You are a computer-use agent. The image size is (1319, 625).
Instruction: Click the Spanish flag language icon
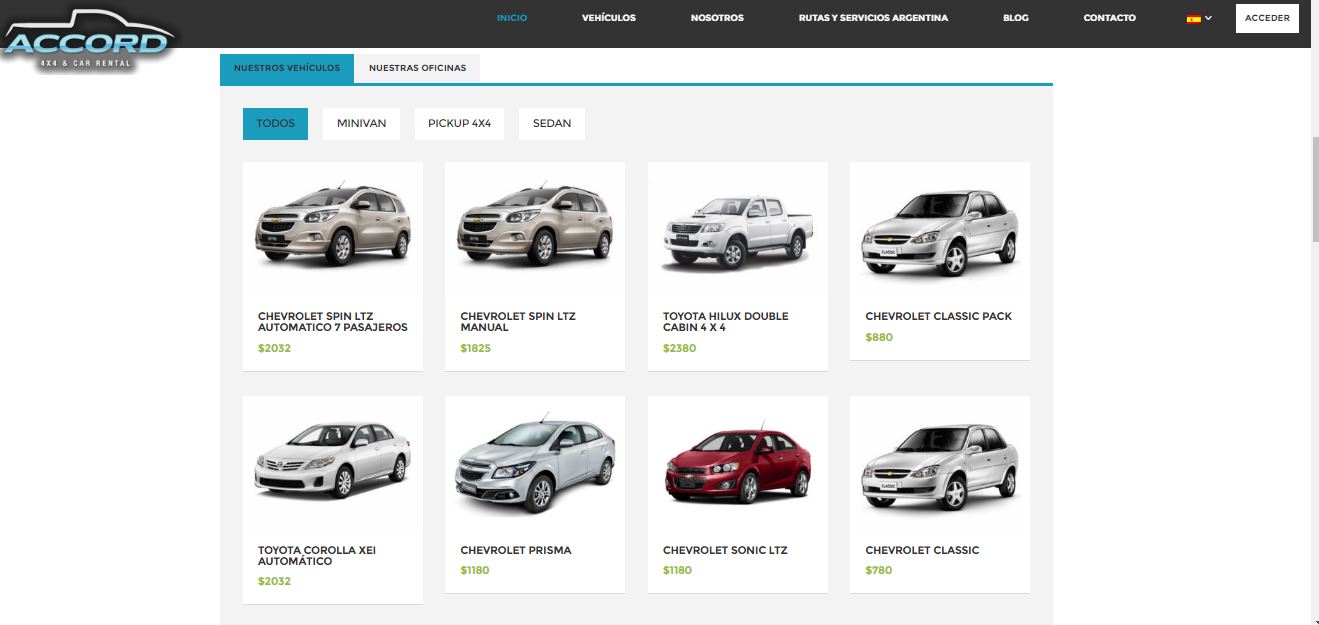[x=1192, y=17]
